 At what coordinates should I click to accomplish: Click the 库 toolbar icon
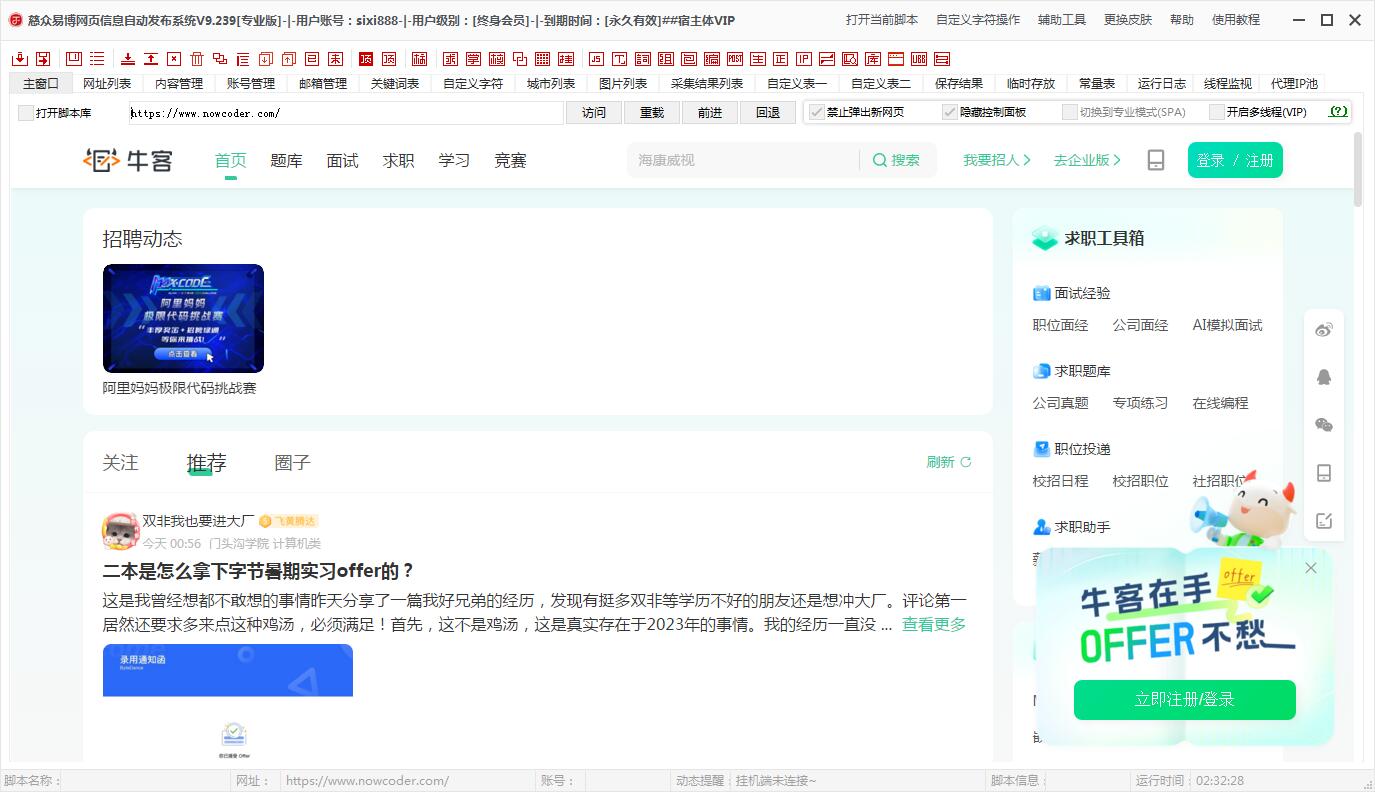pyautogui.click(x=872, y=59)
